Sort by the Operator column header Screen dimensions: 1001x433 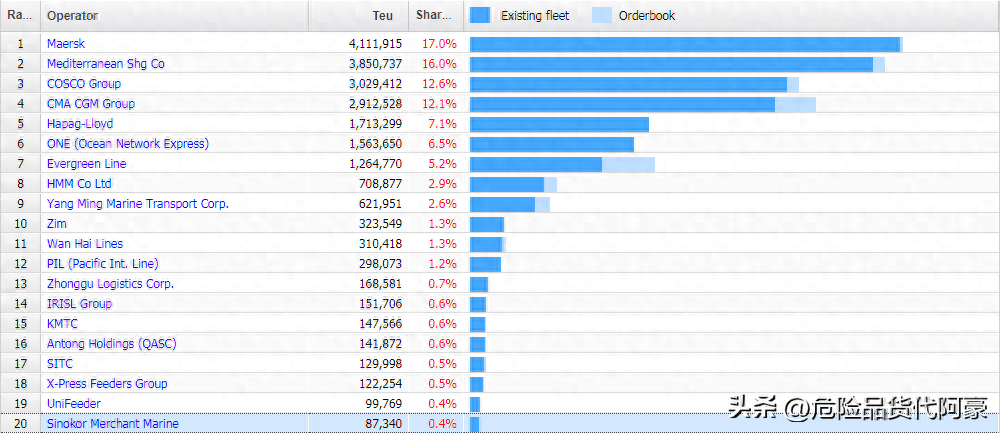[x=175, y=15]
